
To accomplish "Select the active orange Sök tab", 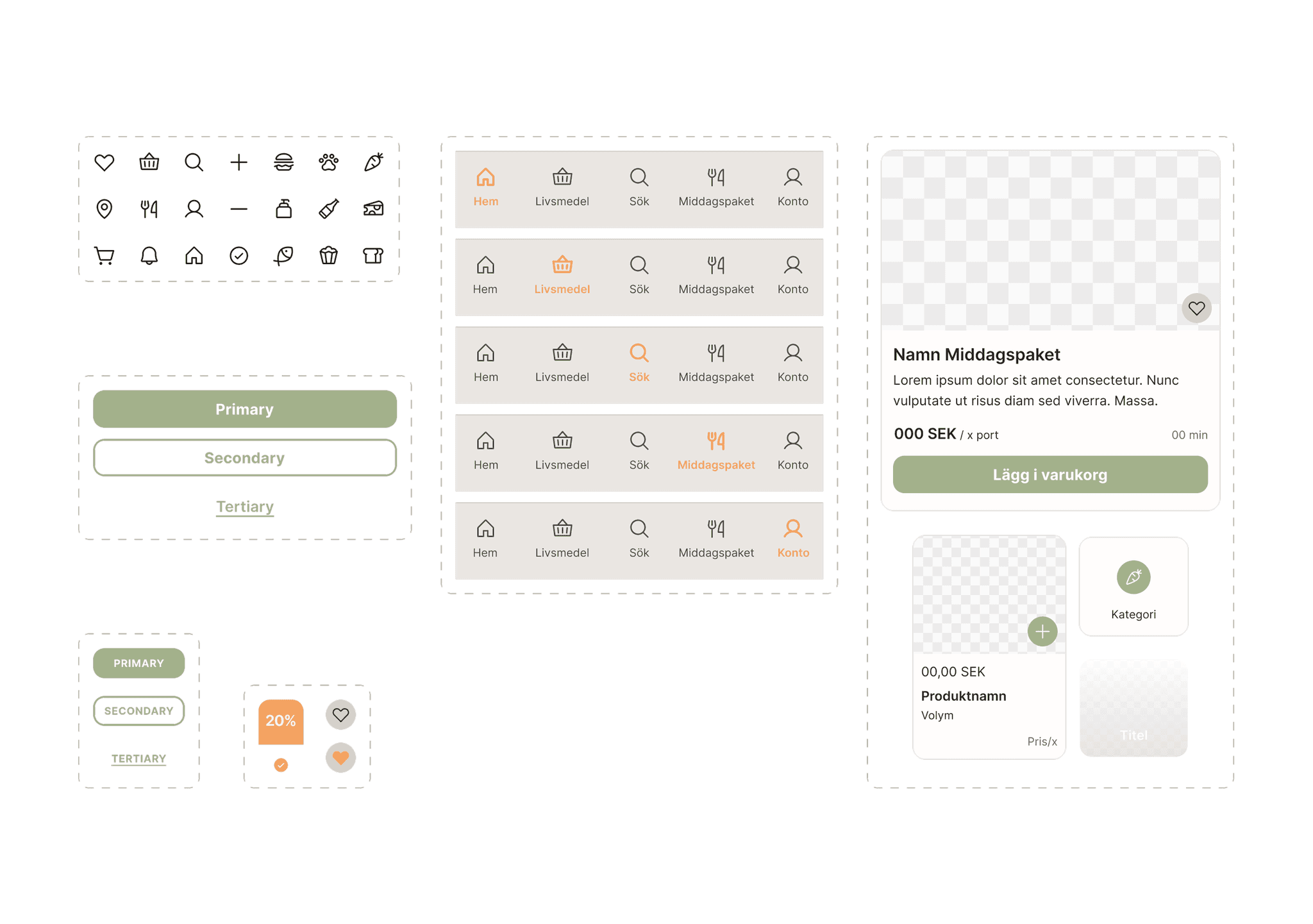I will (639, 363).
